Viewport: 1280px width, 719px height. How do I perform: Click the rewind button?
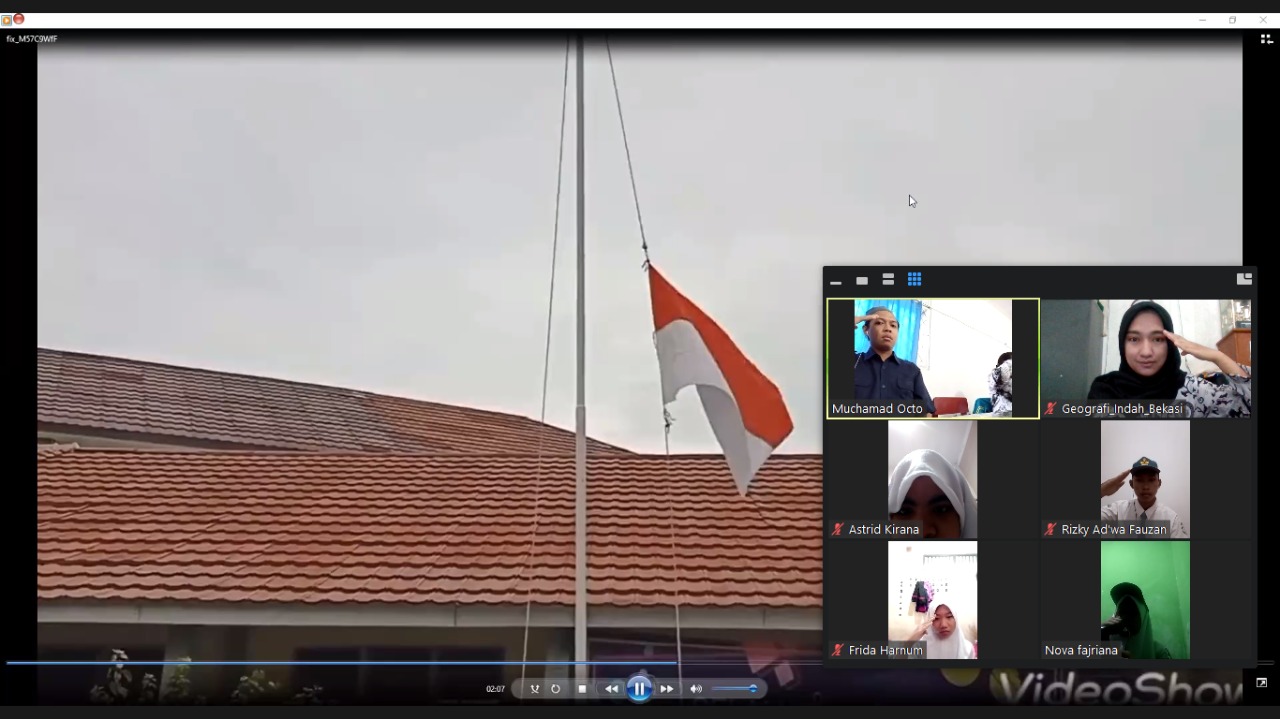(x=611, y=689)
